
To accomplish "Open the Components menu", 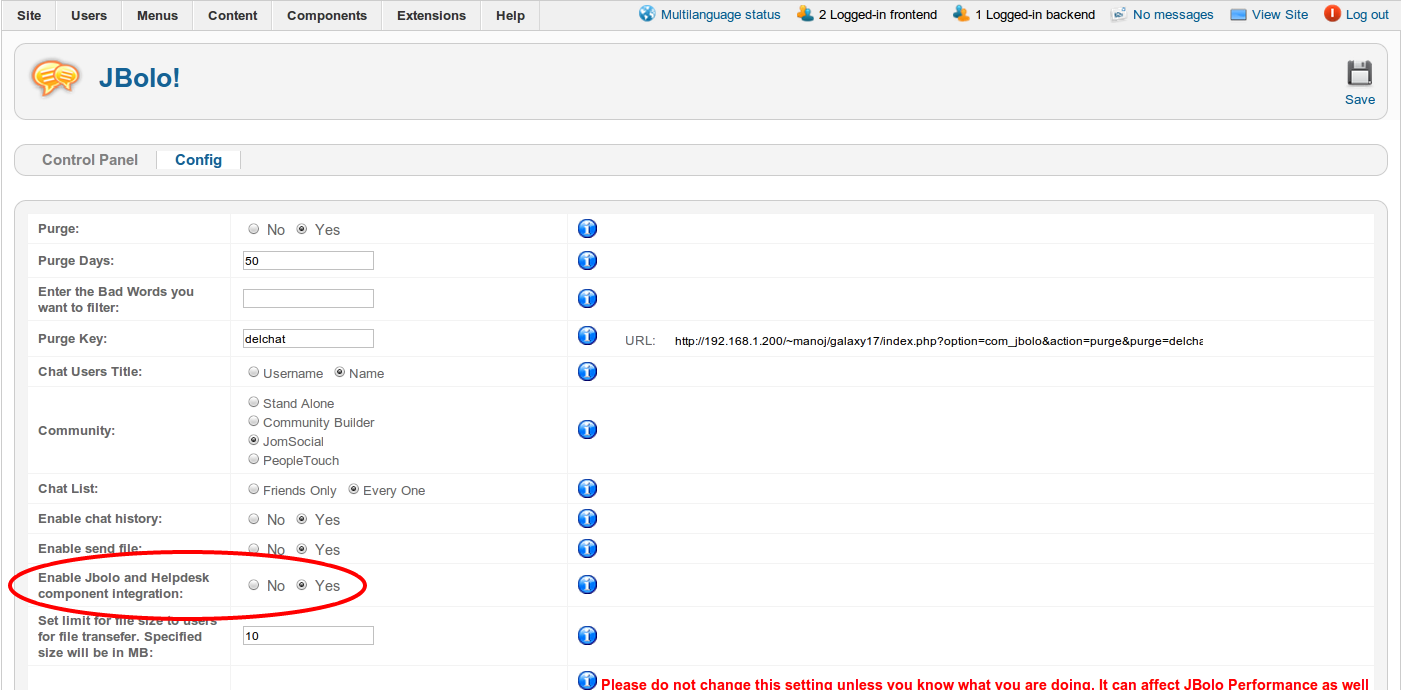I will [x=326, y=15].
